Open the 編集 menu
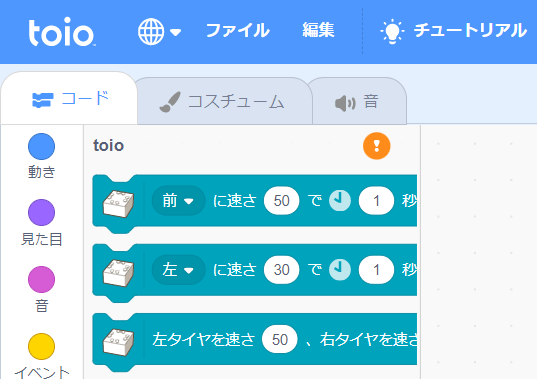Viewport: 537px width, 379px height. [318, 30]
